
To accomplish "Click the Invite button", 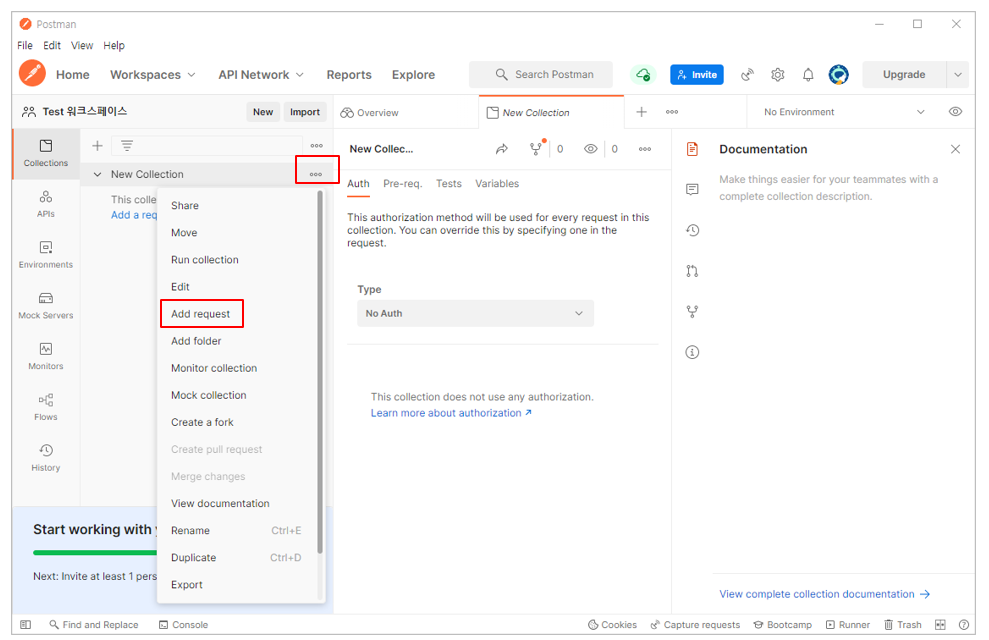I will click(697, 74).
